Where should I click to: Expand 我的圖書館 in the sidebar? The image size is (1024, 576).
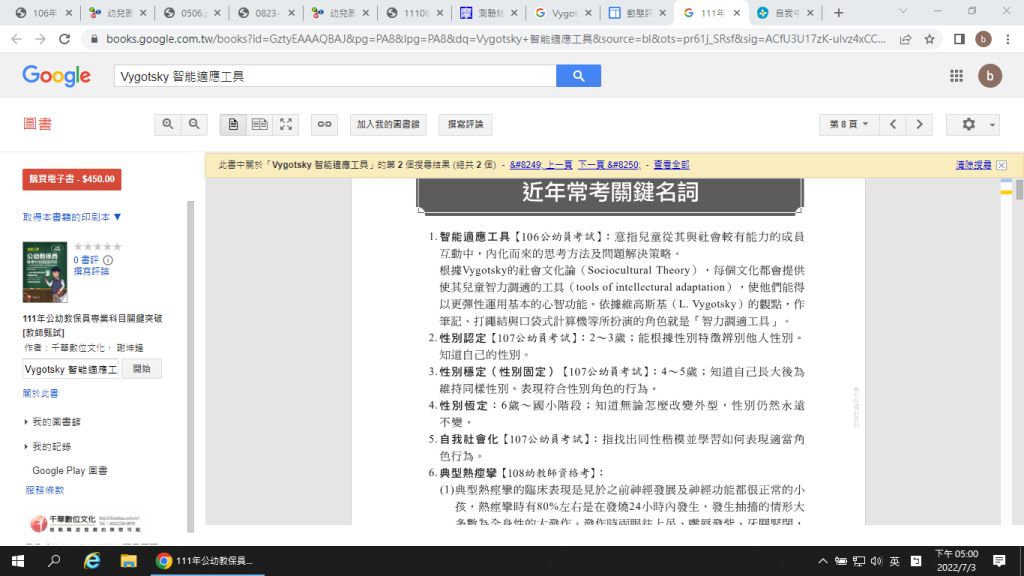point(55,422)
